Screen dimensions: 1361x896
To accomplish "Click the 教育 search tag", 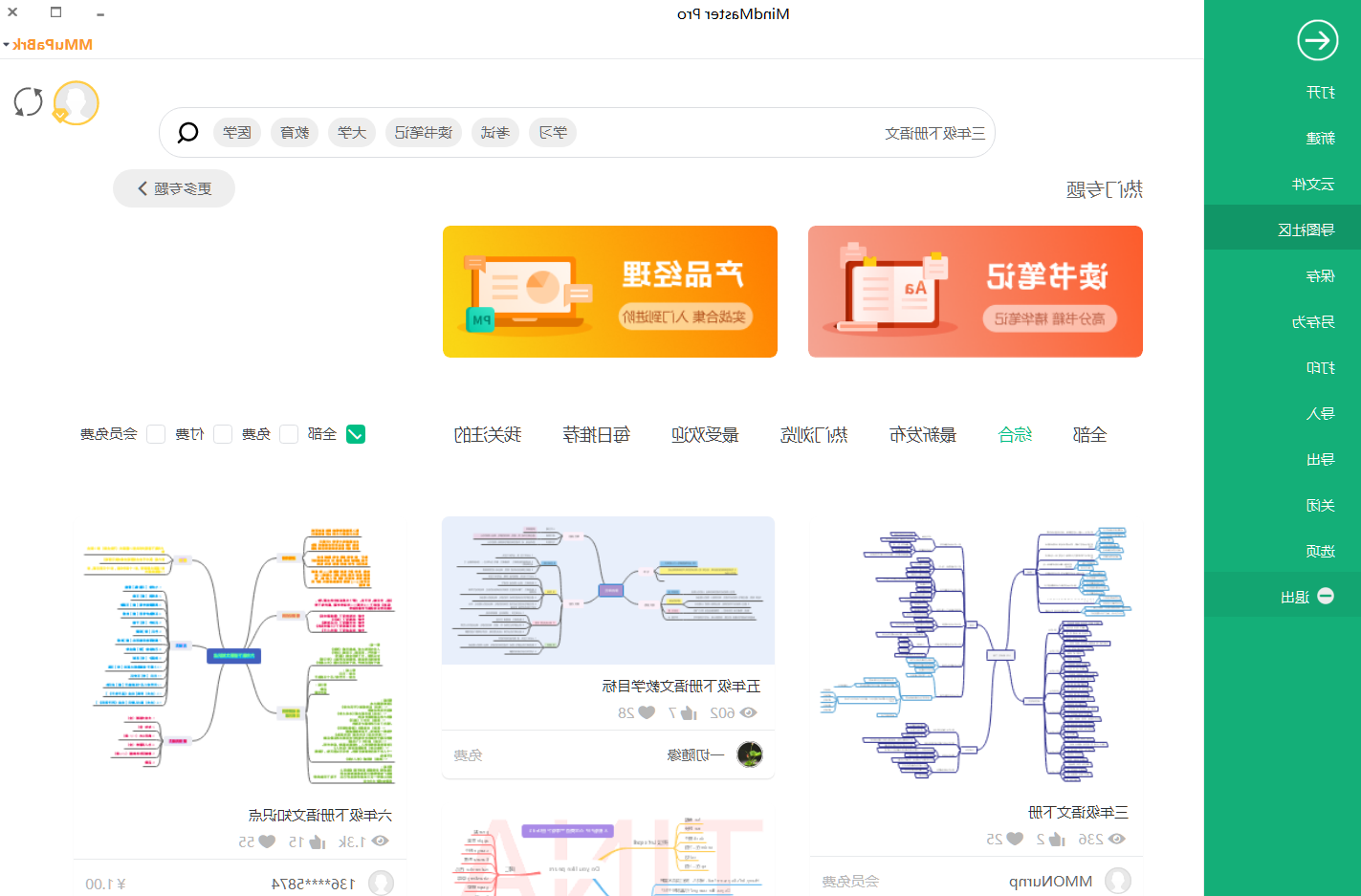I will click(x=295, y=132).
